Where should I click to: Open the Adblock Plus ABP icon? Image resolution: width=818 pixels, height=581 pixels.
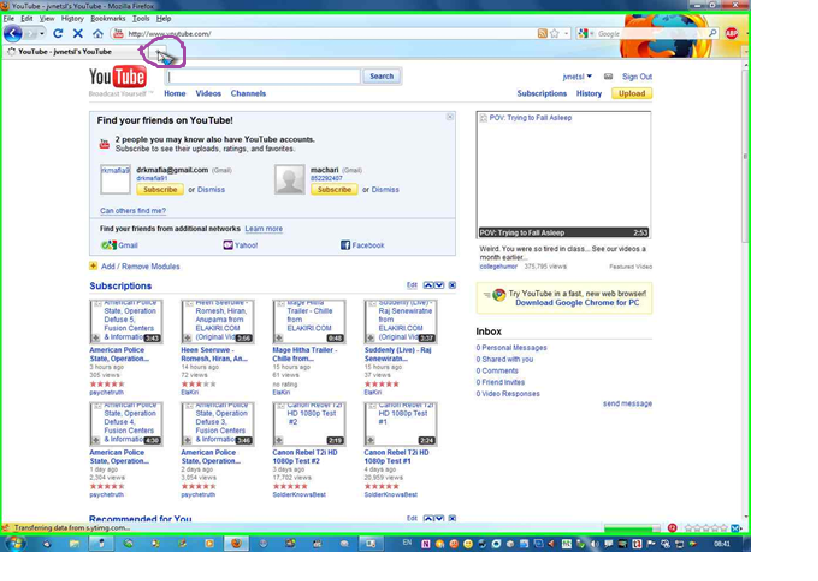click(731, 33)
